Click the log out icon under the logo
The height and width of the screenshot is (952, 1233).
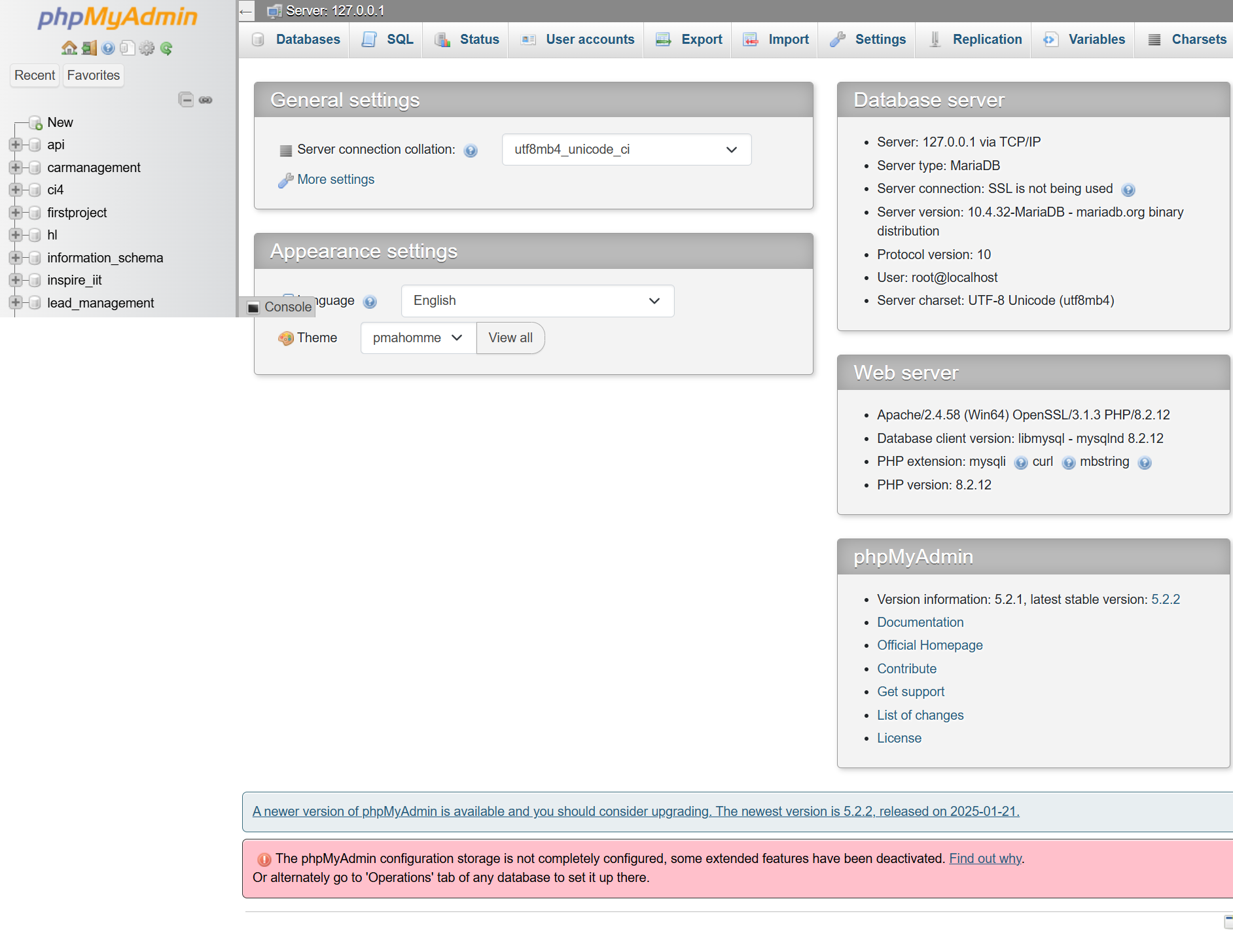click(x=89, y=48)
